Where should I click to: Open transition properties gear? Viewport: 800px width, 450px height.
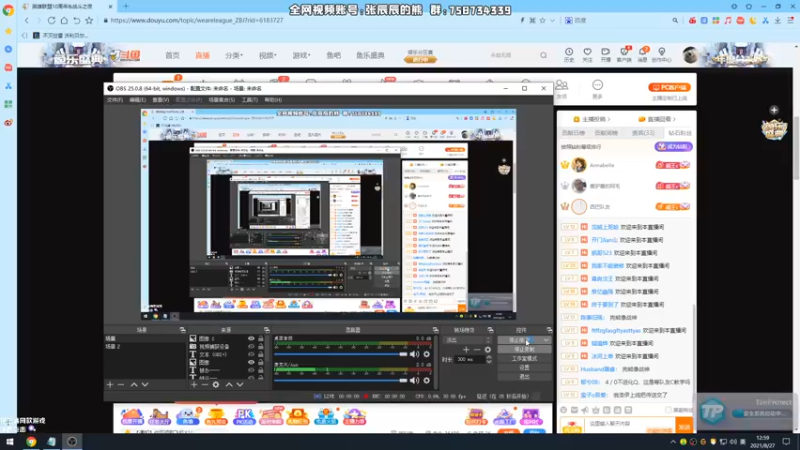pos(488,349)
